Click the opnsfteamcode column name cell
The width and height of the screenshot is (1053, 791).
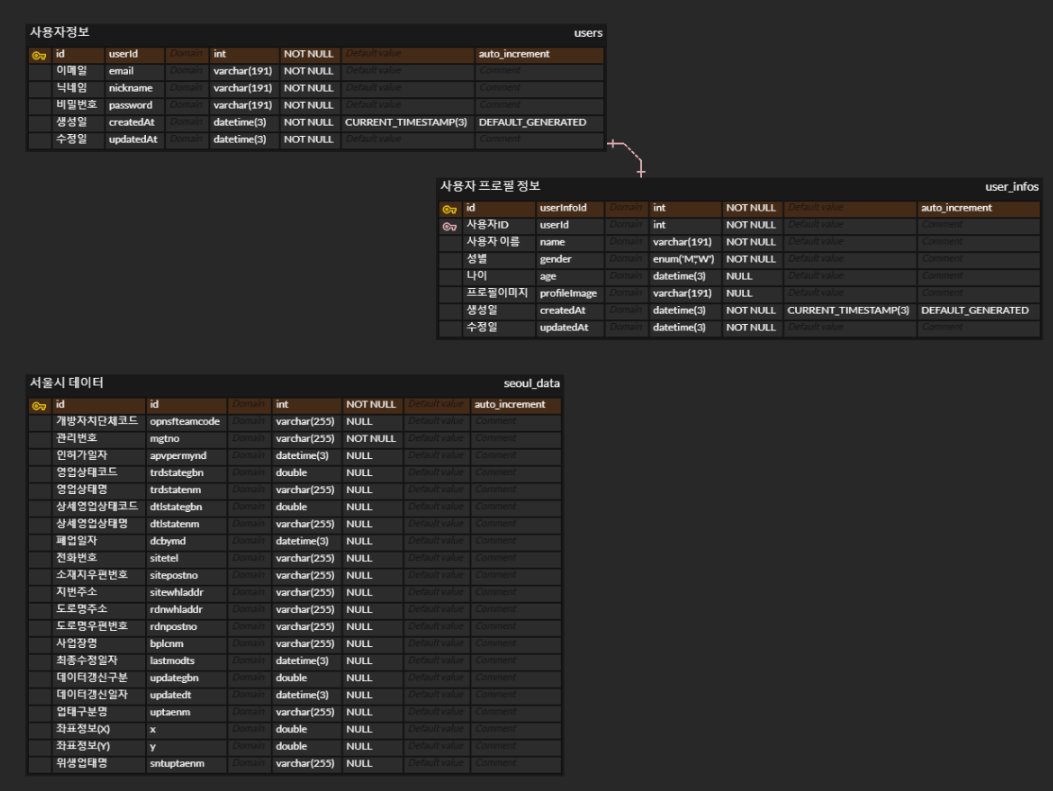coord(186,422)
